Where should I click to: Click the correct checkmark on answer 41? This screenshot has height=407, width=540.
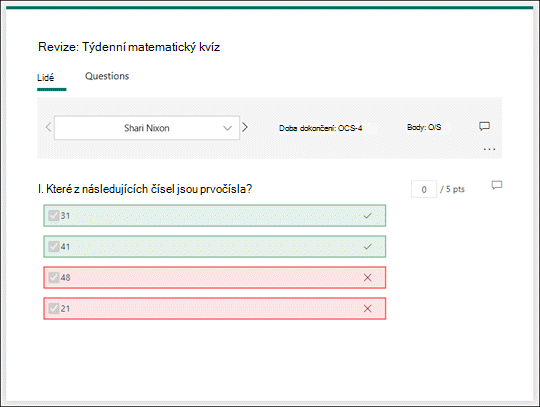(x=367, y=247)
